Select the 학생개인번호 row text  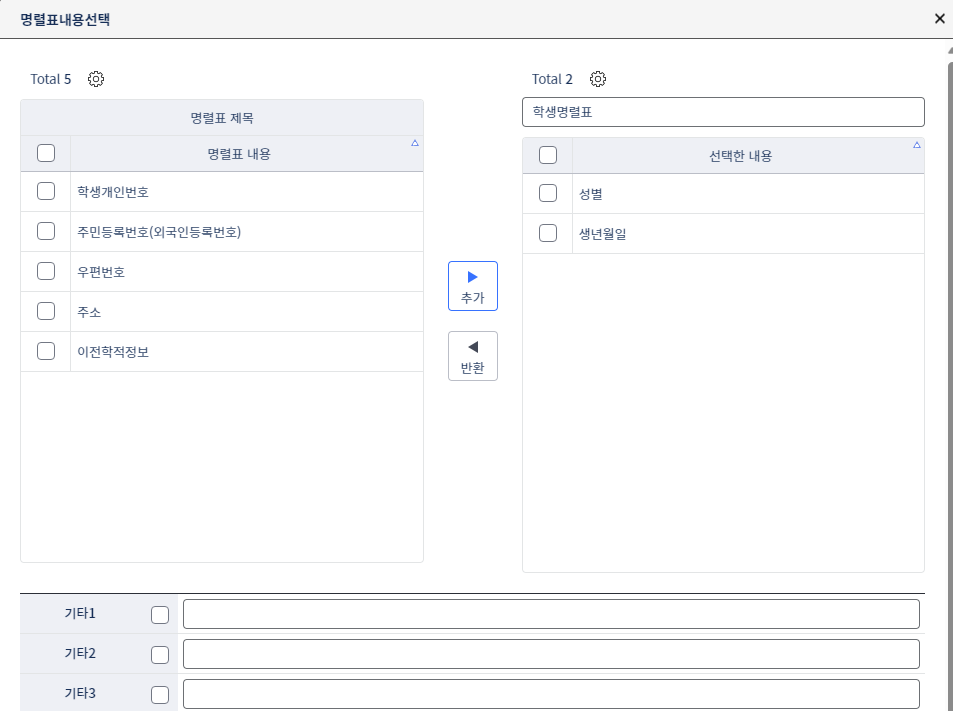point(113,192)
